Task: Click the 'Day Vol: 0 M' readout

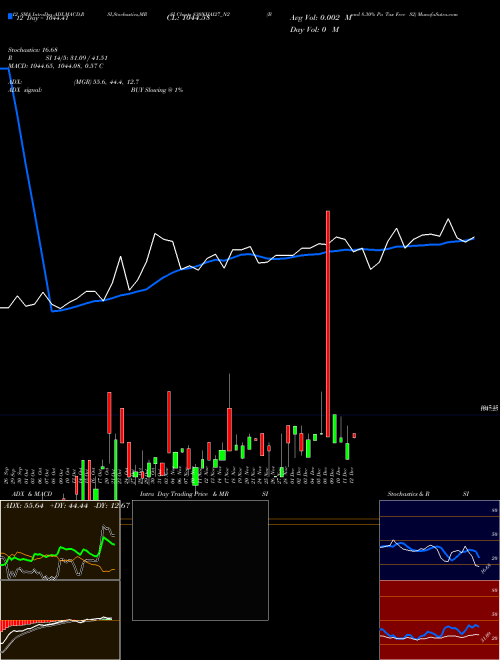Action: [314, 30]
